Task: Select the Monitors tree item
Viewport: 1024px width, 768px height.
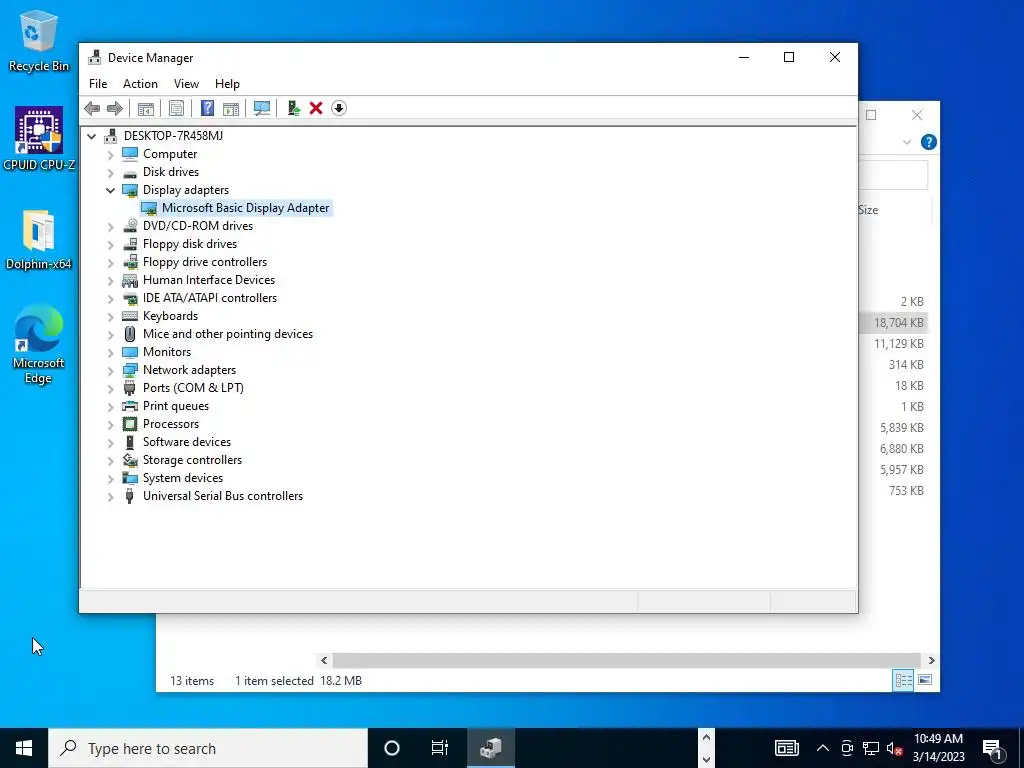Action: [167, 352]
